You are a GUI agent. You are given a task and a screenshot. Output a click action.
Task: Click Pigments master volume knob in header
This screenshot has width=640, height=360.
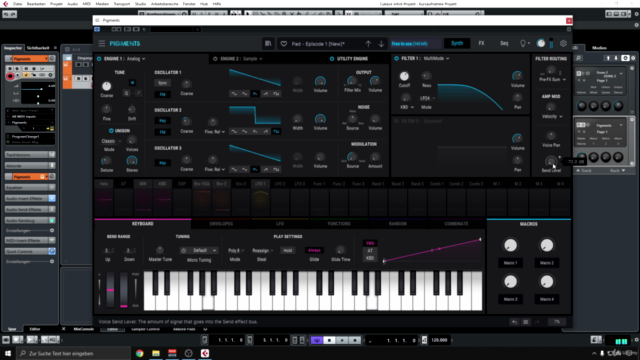coord(541,43)
